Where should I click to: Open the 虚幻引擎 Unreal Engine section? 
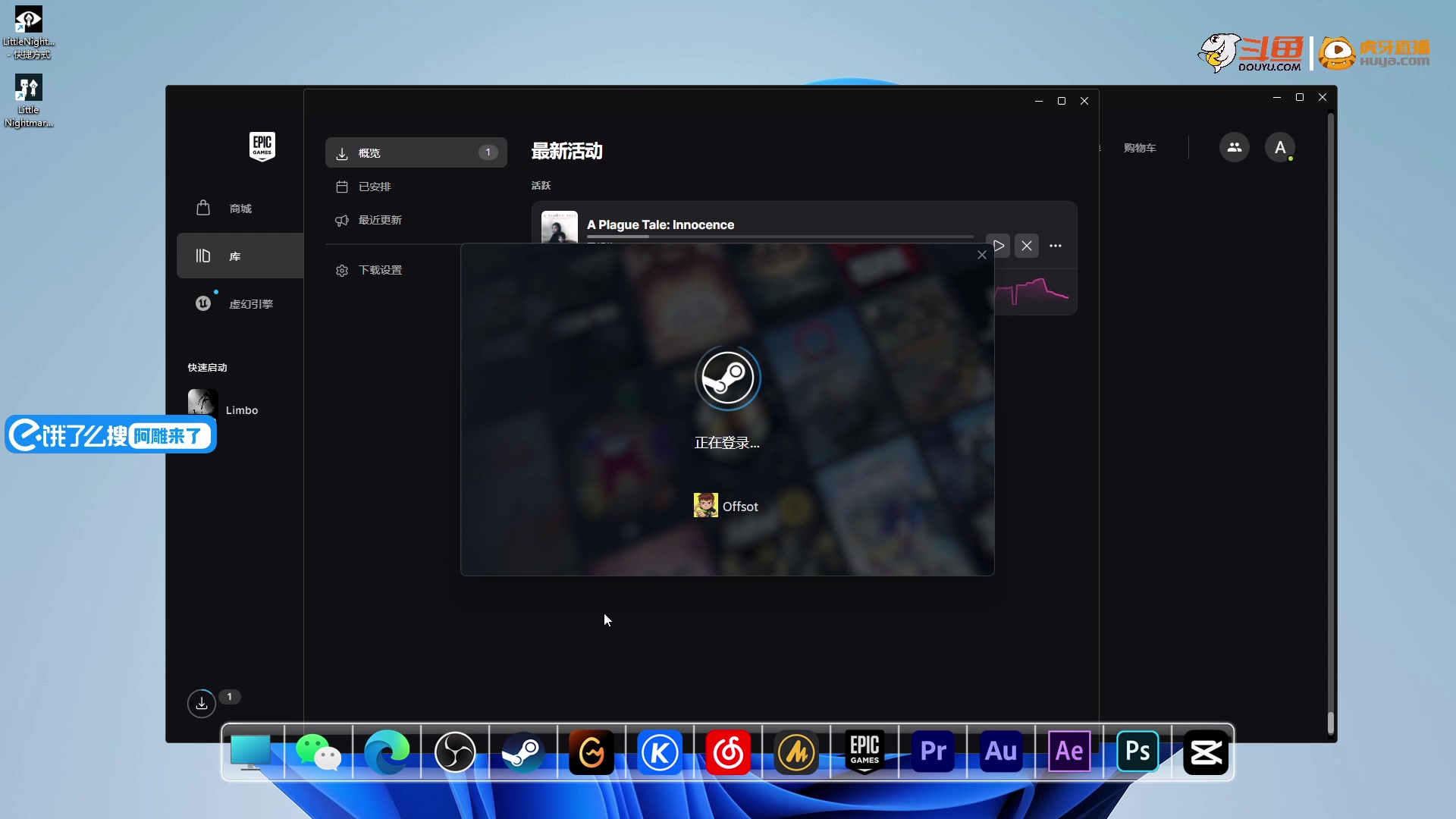click(240, 303)
